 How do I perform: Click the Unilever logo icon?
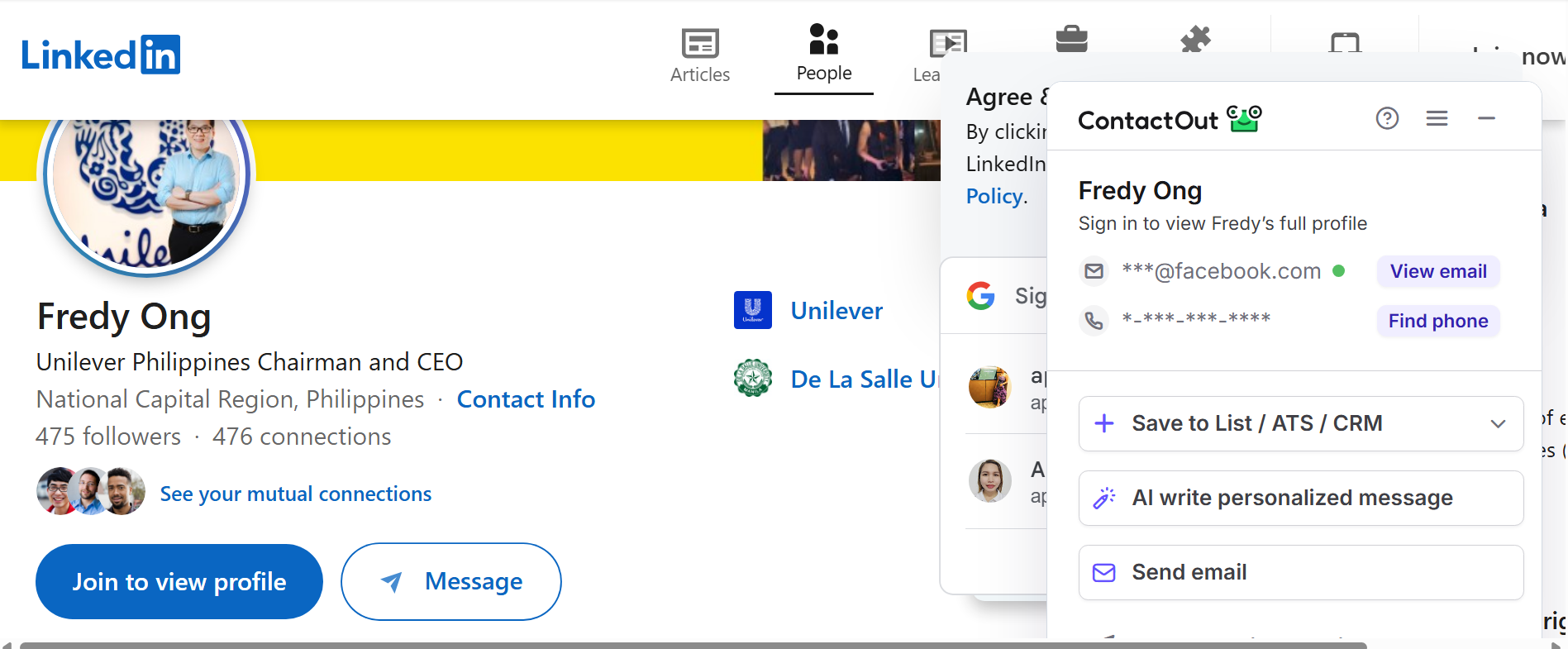tap(753, 310)
